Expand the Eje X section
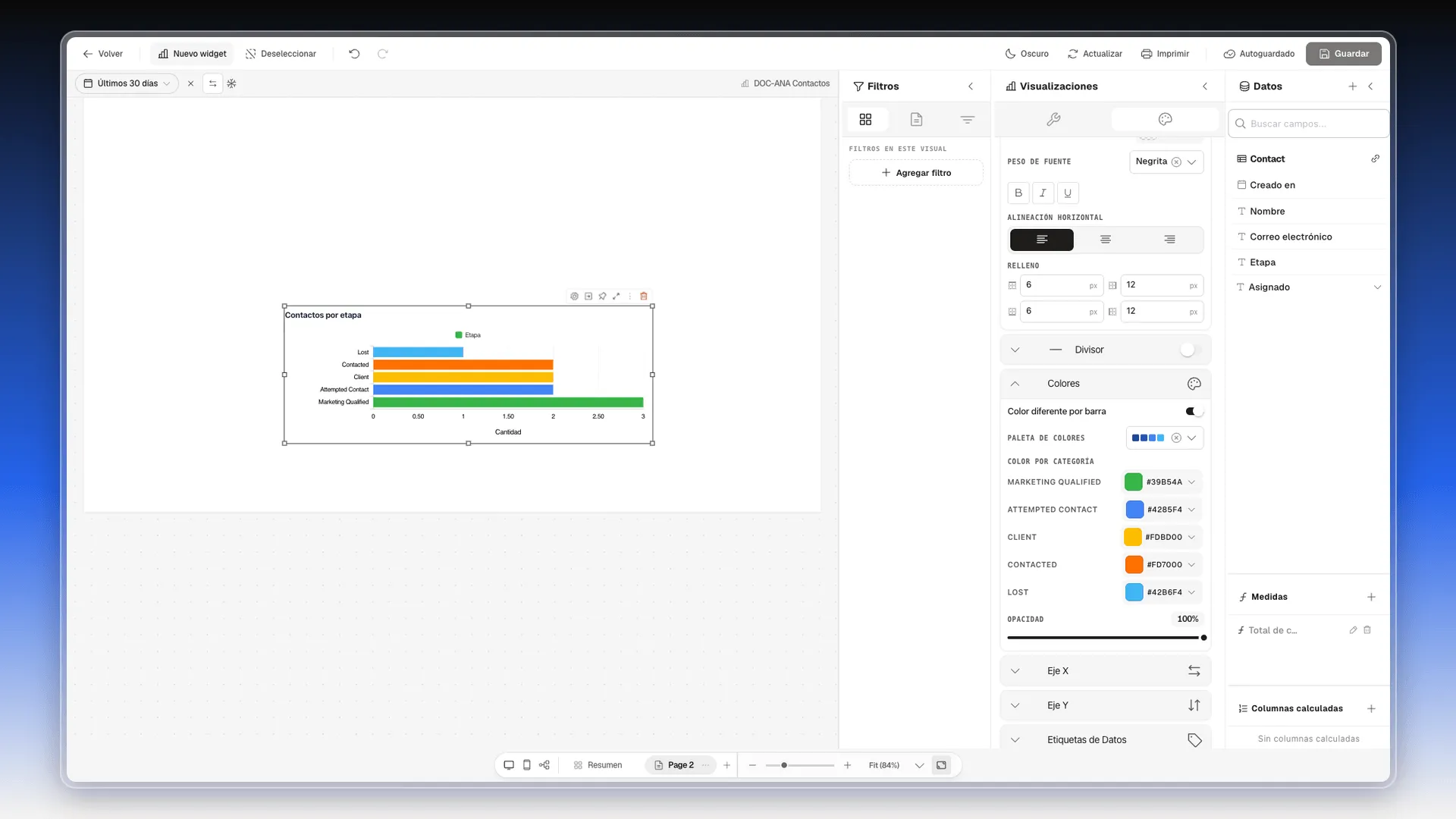 [1015, 671]
